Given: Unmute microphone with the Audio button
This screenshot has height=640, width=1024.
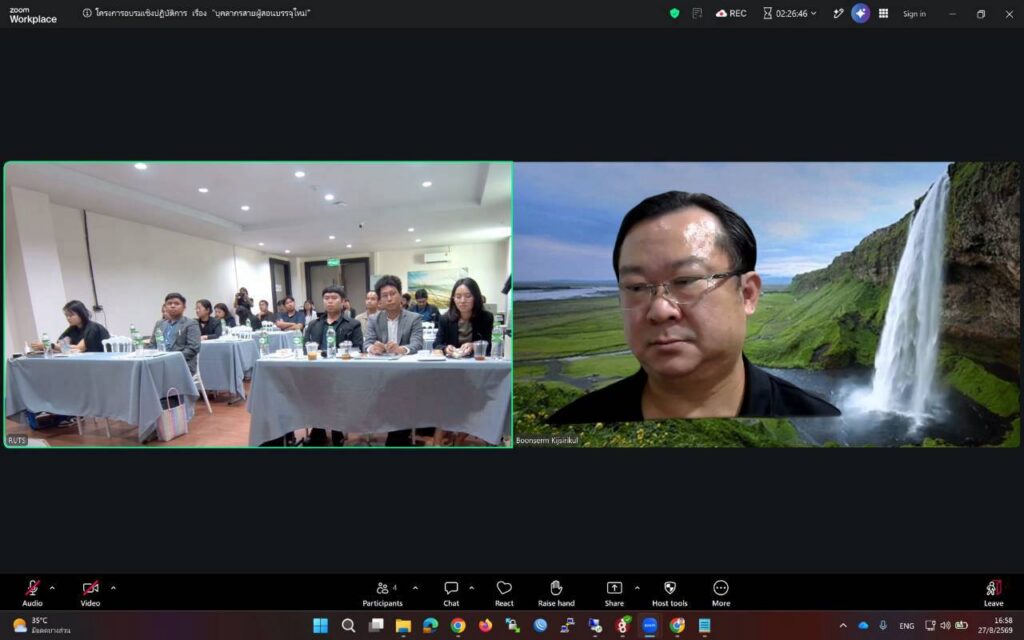Looking at the screenshot, I should click(x=32, y=593).
